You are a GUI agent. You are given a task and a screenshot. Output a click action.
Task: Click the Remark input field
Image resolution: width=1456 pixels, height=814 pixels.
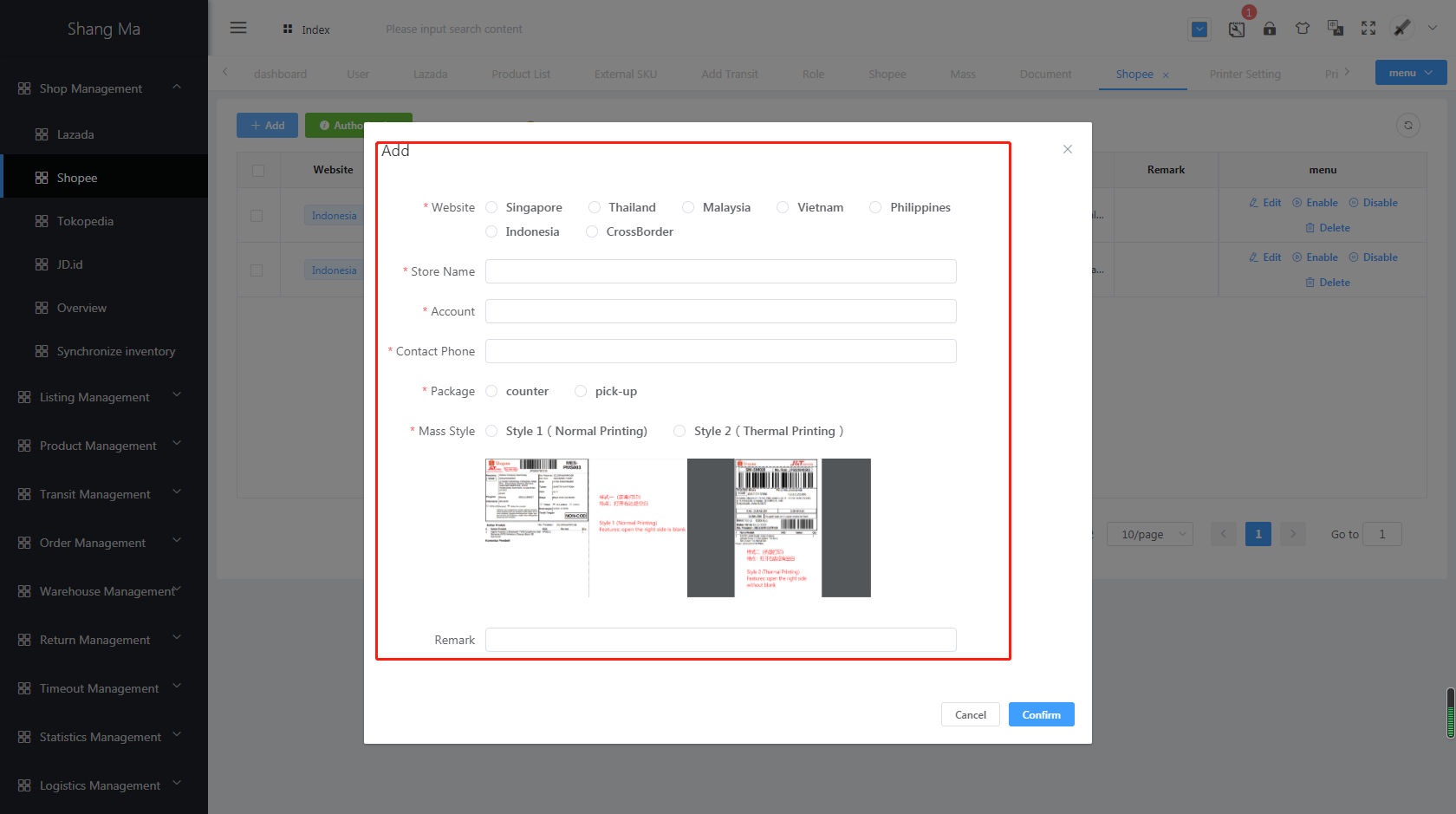pyautogui.click(x=720, y=640)
